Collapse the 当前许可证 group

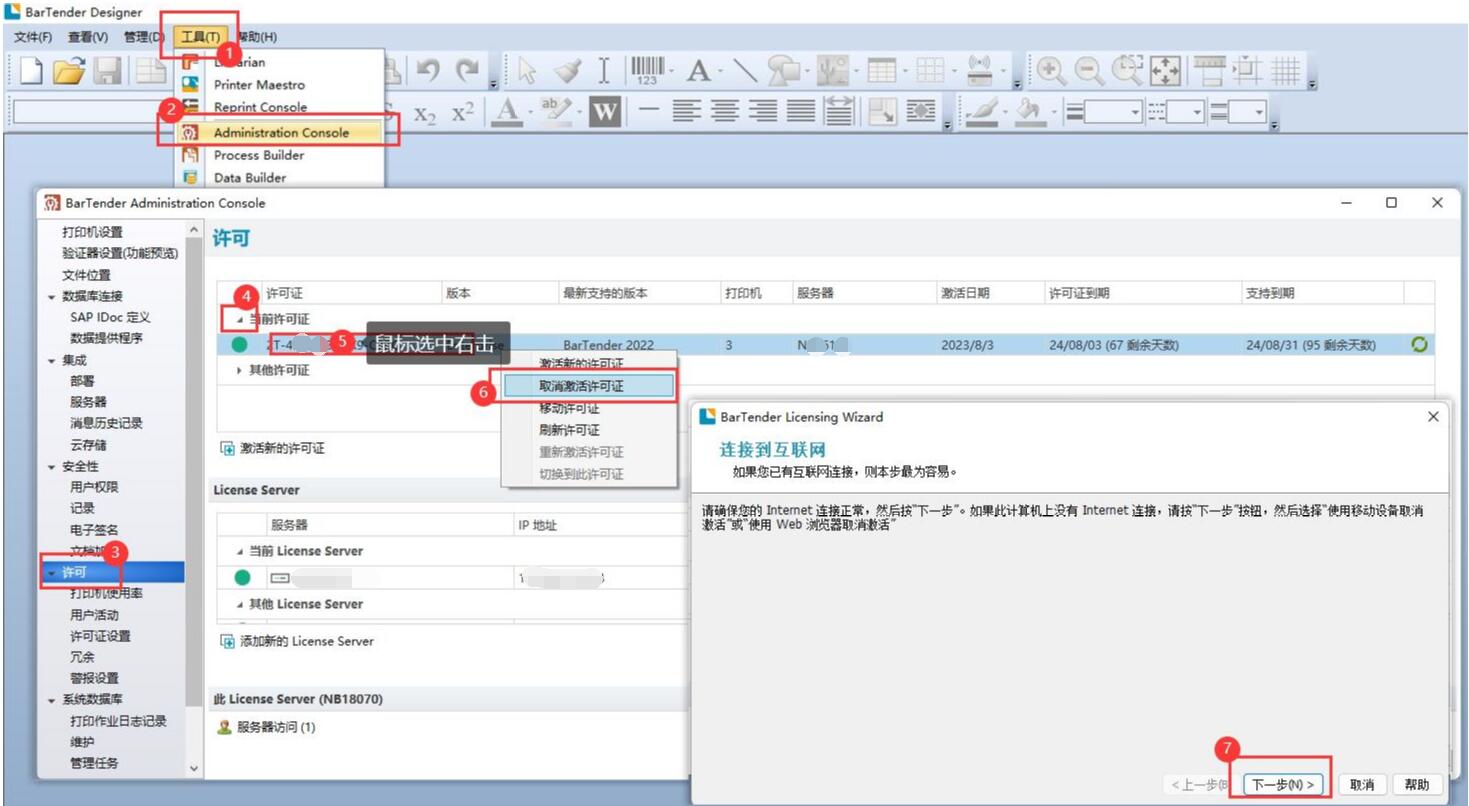[x=240, y=319]
